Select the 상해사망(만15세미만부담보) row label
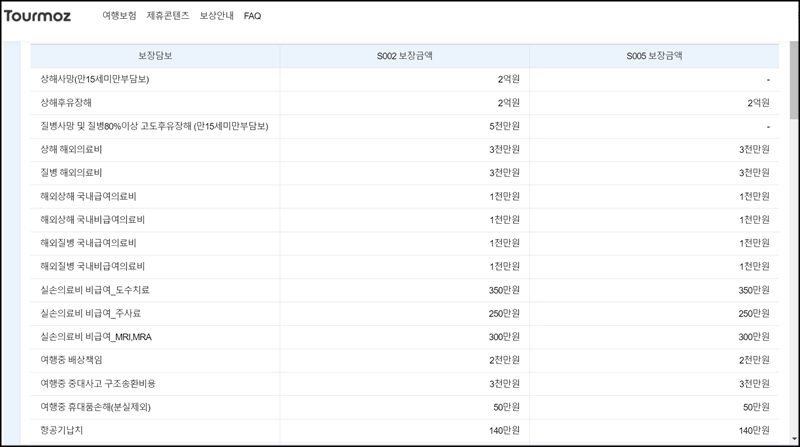This screenshot has width=800, height=447. tap(95, 79)
